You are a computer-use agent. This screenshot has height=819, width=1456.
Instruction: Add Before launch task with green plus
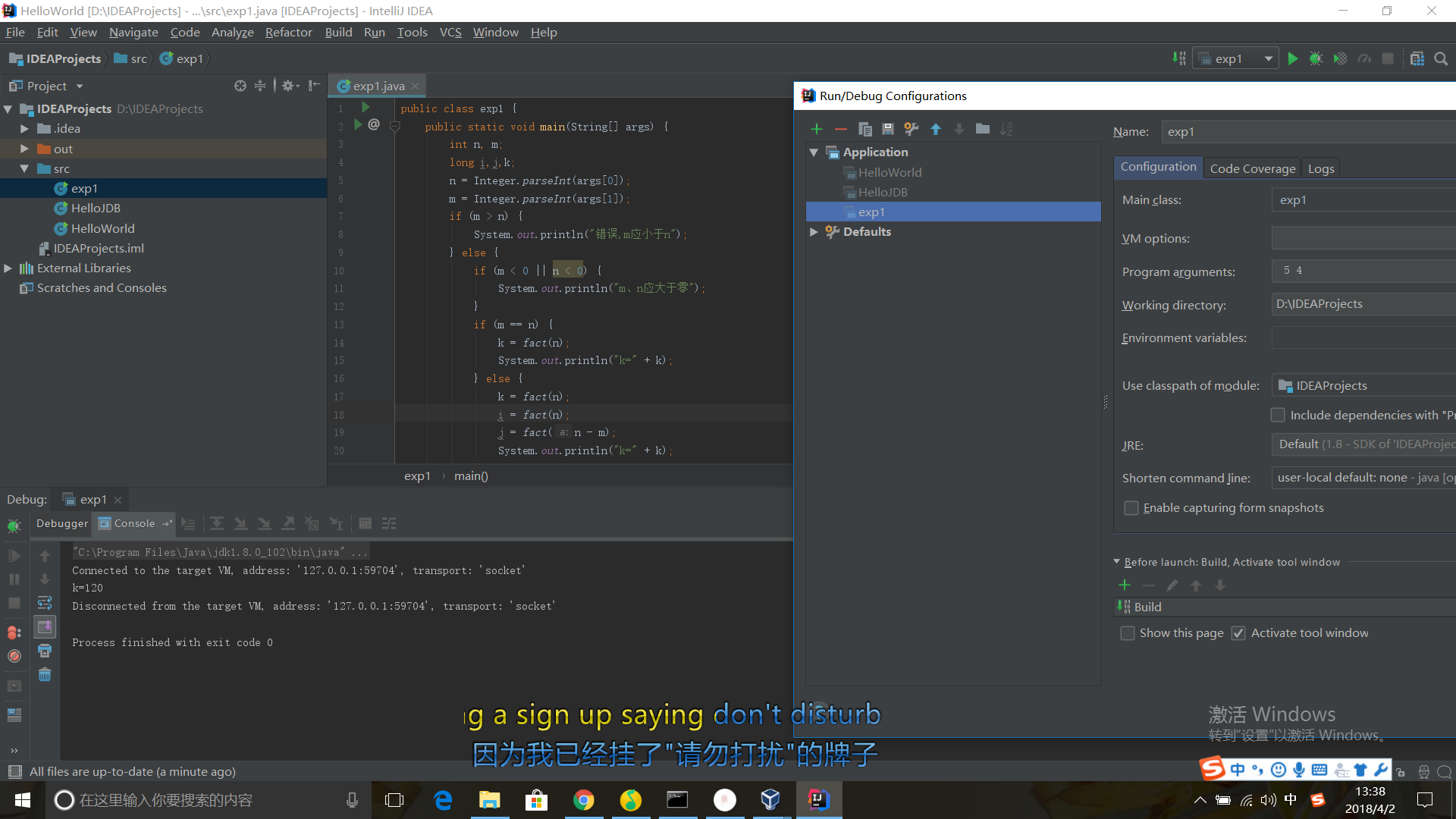[x=1125, y=585]
